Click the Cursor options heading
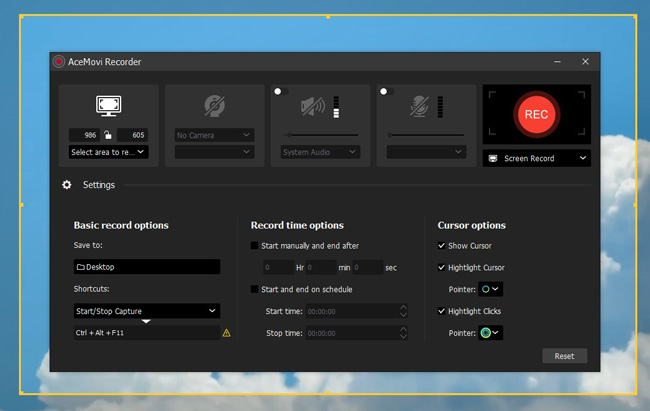Image resolution: width=650 pixels, height=411 pixels. pyautogui.click(x=472, y=225)
